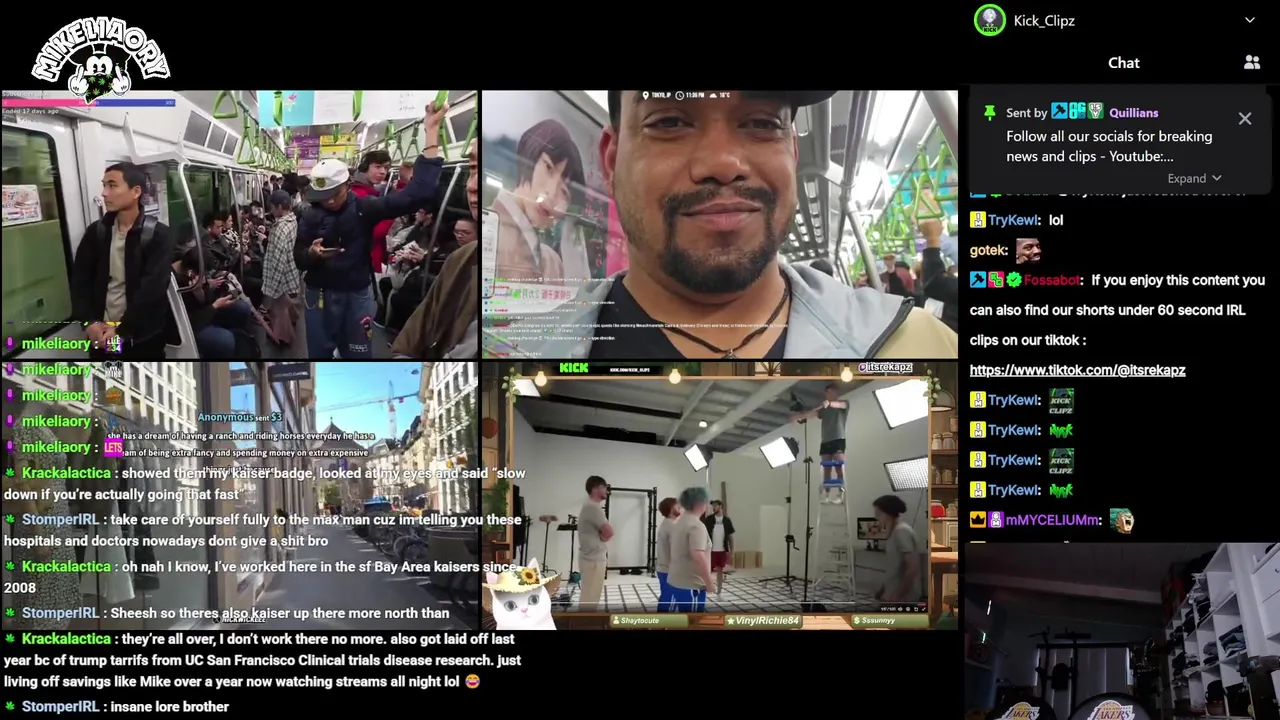Viewport: 1280px width, 720px height.
Task: Click the train passengers video panel
Action: (x=239, y=224)
